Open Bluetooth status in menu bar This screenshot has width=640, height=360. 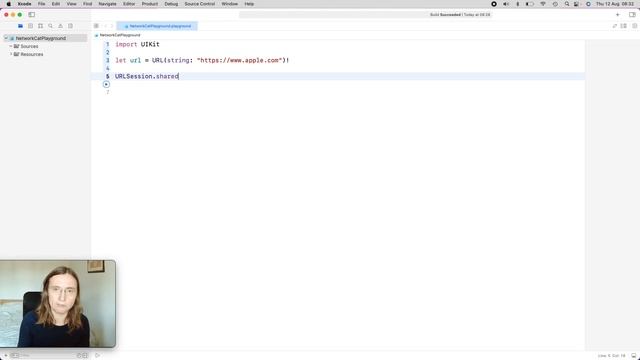(x=518, y=4)
